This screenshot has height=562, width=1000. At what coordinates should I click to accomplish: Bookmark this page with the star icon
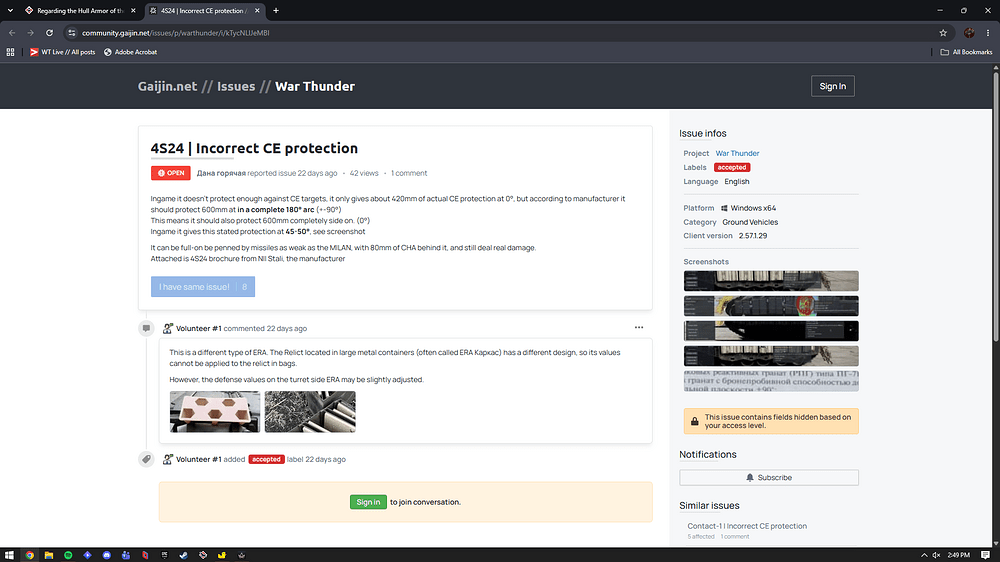coord(943,33)
